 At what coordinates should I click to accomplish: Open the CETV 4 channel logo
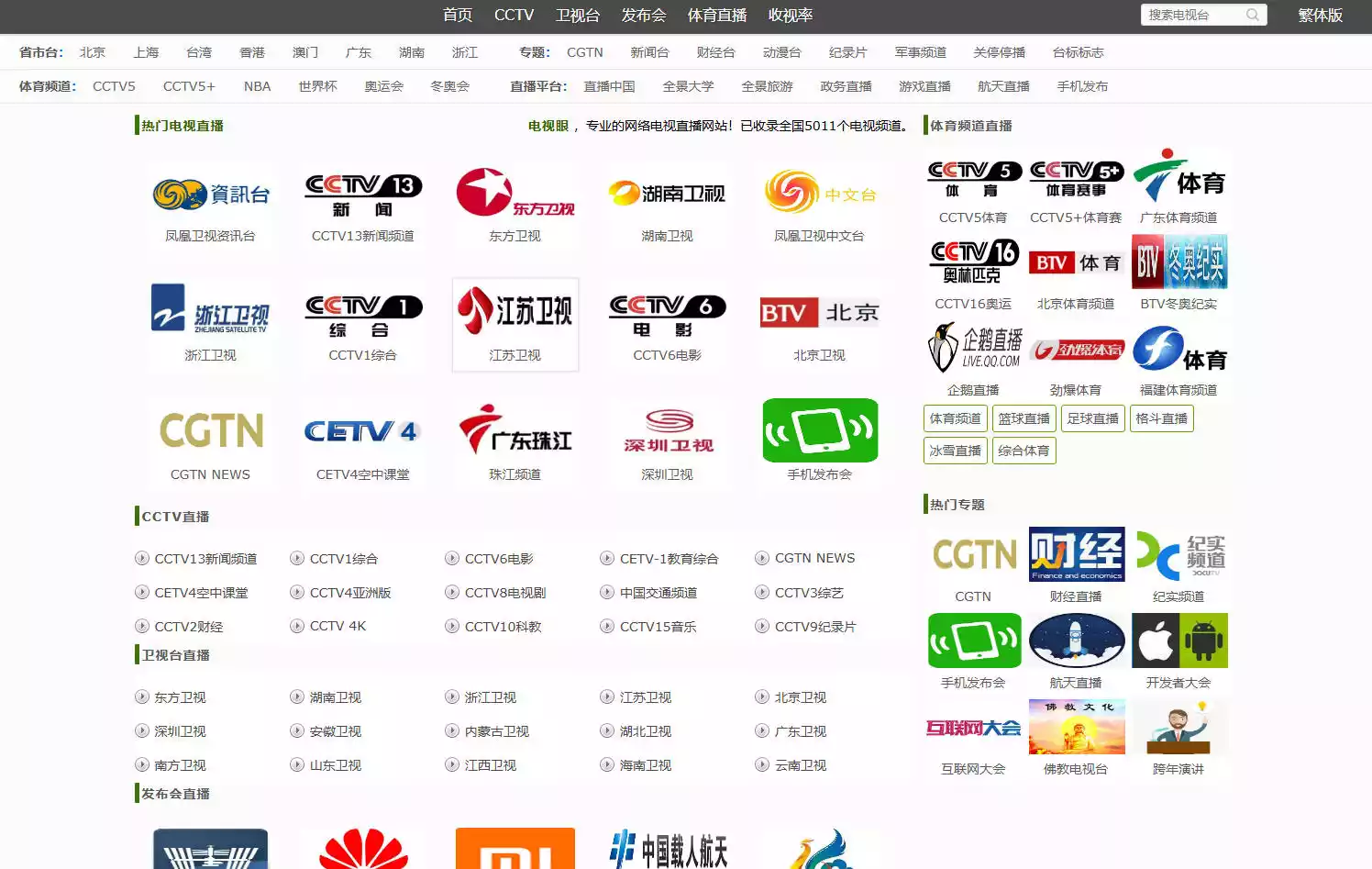tap(363, 431)
